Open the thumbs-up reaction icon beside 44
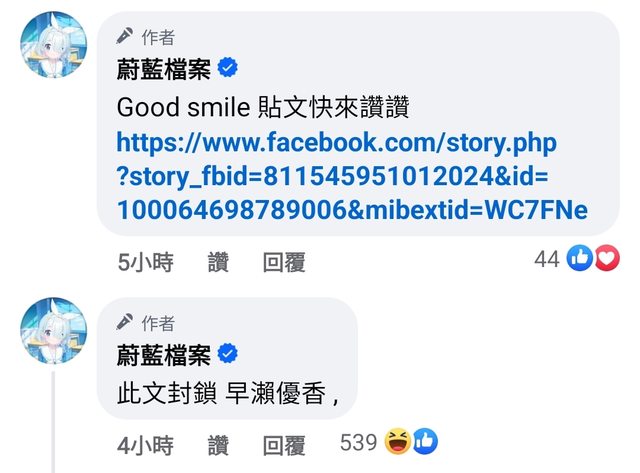The width and height of the screenshot is (640, 473). (x=579, y=258)
